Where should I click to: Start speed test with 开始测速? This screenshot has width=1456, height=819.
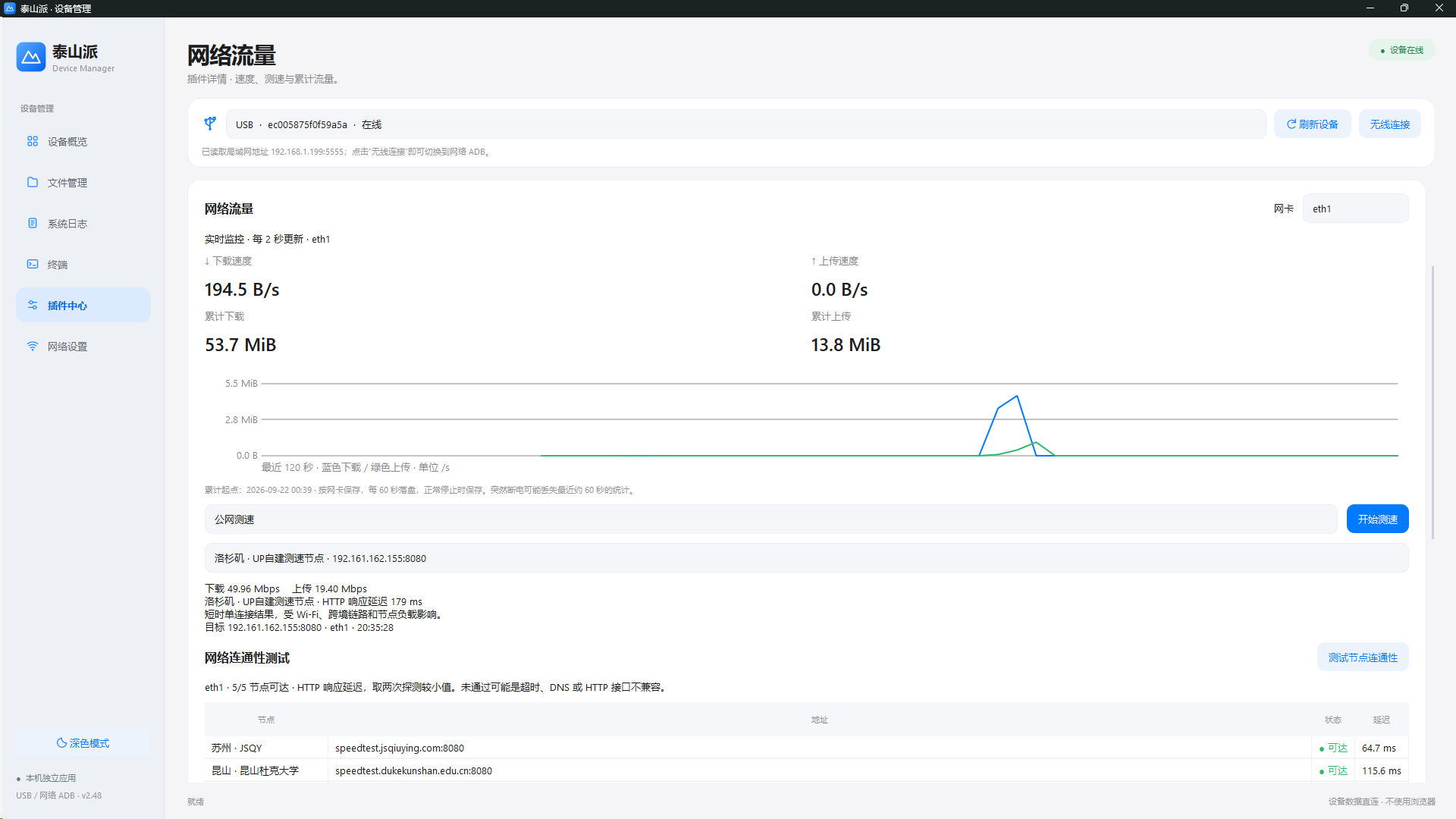pos(1377,519)
